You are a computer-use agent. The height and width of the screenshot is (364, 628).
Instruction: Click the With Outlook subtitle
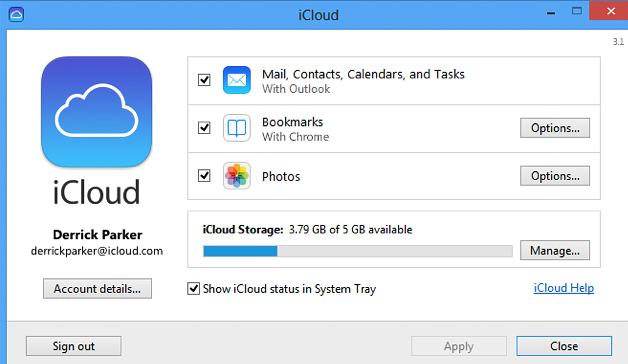coord(296,89)
